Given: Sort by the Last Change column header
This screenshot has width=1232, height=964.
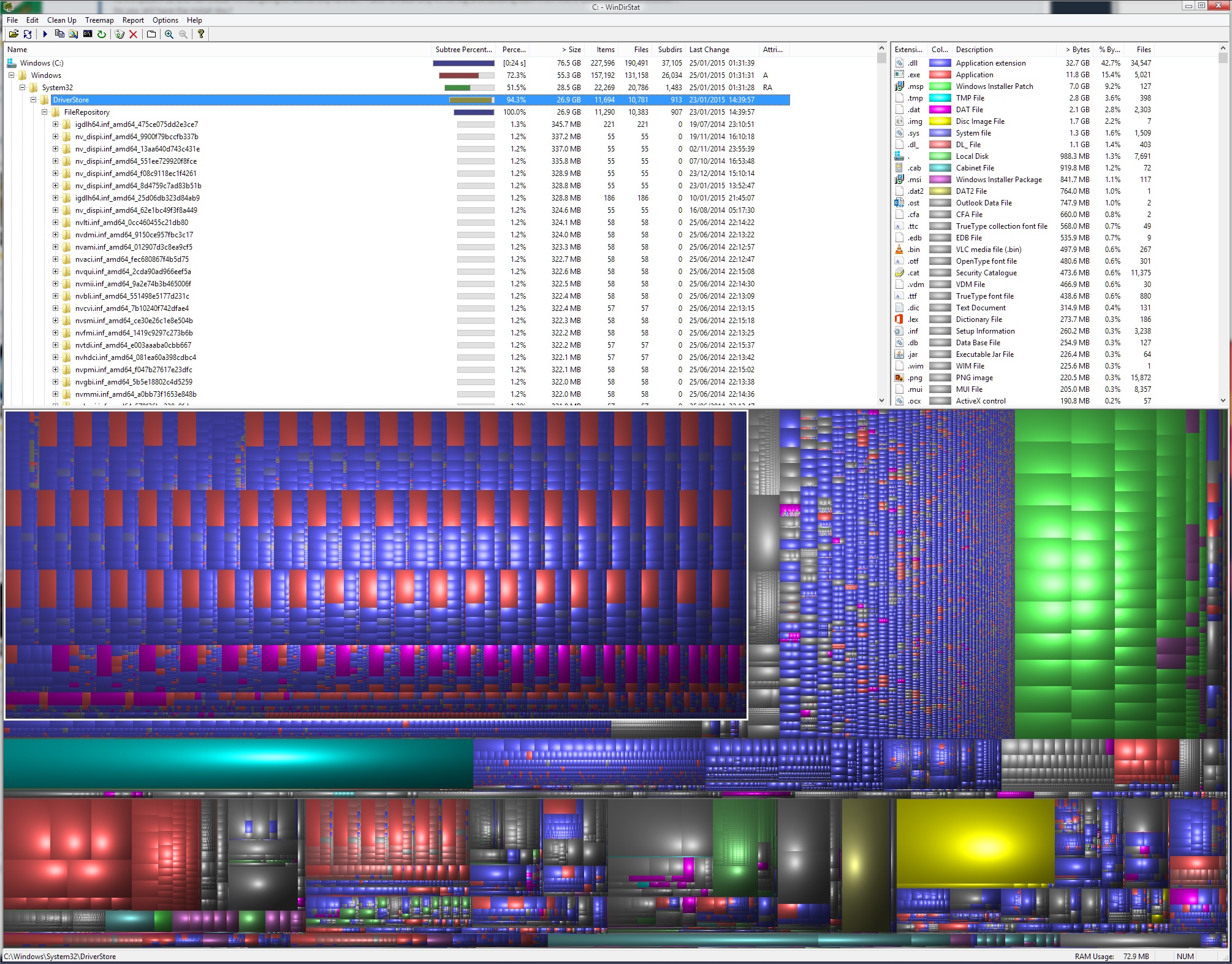Looking at the screenshot, I should pyautogui.click(x=709, y=50).
